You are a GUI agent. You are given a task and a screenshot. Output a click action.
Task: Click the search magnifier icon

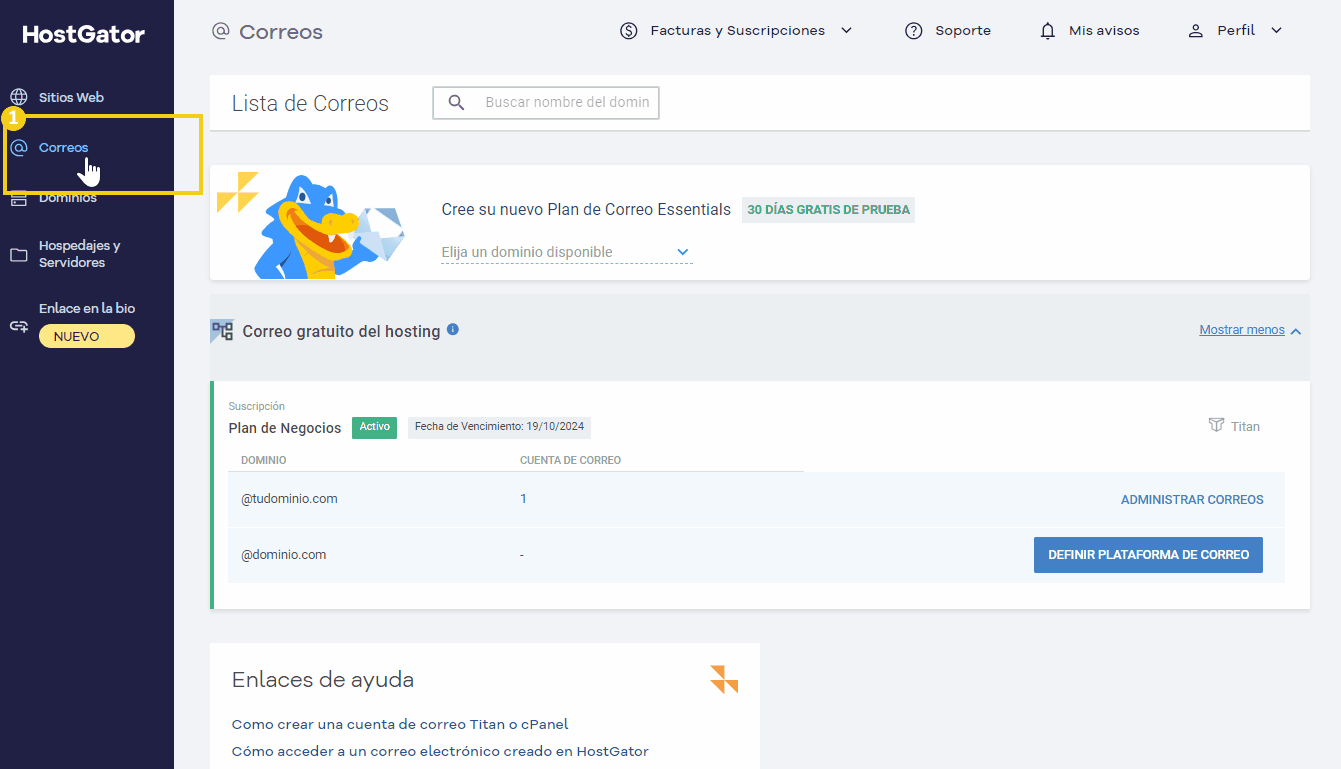[457, 102]
